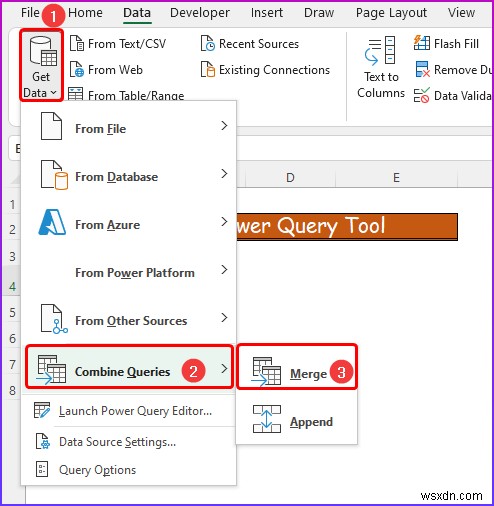Switch to the View tab

(461, 13)
